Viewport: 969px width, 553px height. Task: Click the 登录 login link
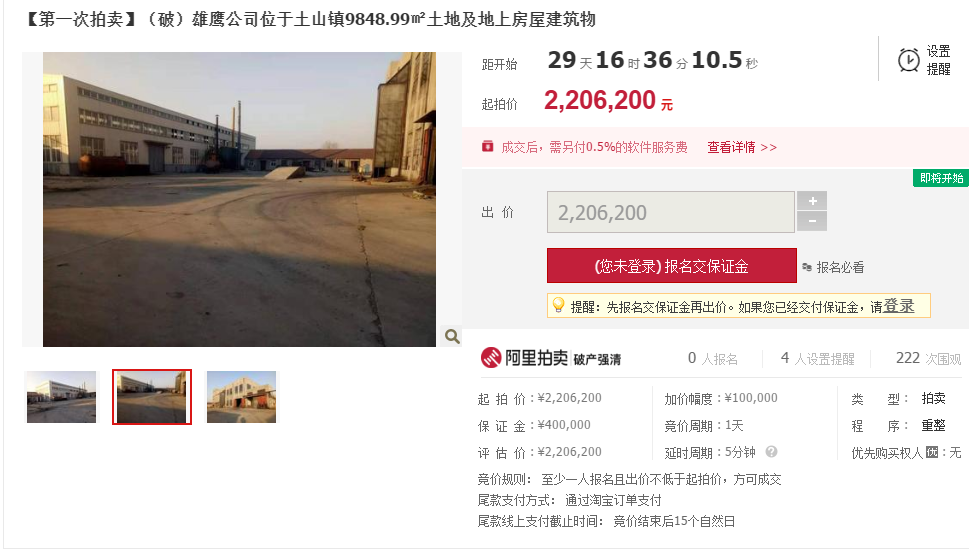coord(899,306)
